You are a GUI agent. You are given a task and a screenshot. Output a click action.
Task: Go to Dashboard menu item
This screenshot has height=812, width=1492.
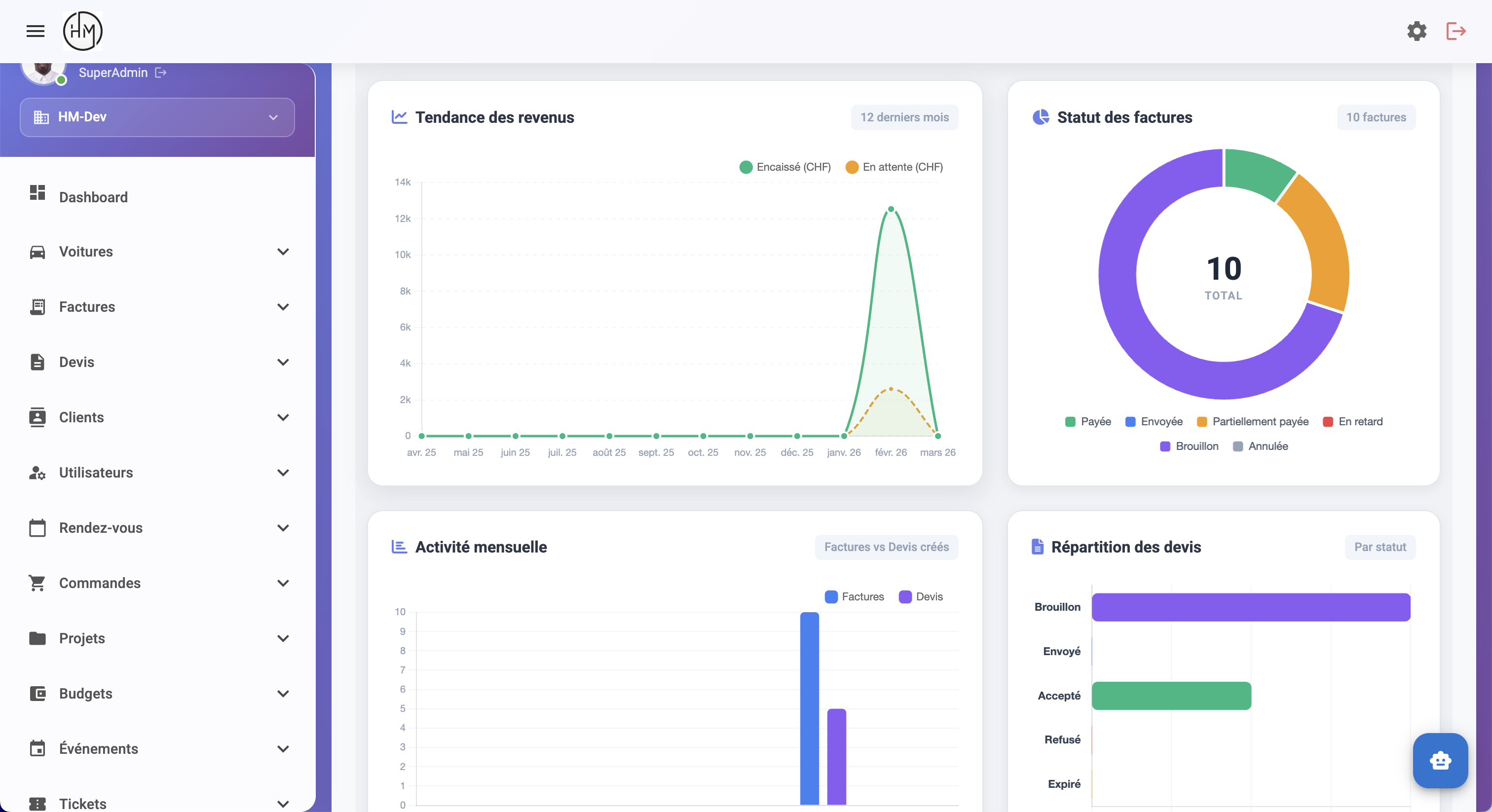(93, 197)
